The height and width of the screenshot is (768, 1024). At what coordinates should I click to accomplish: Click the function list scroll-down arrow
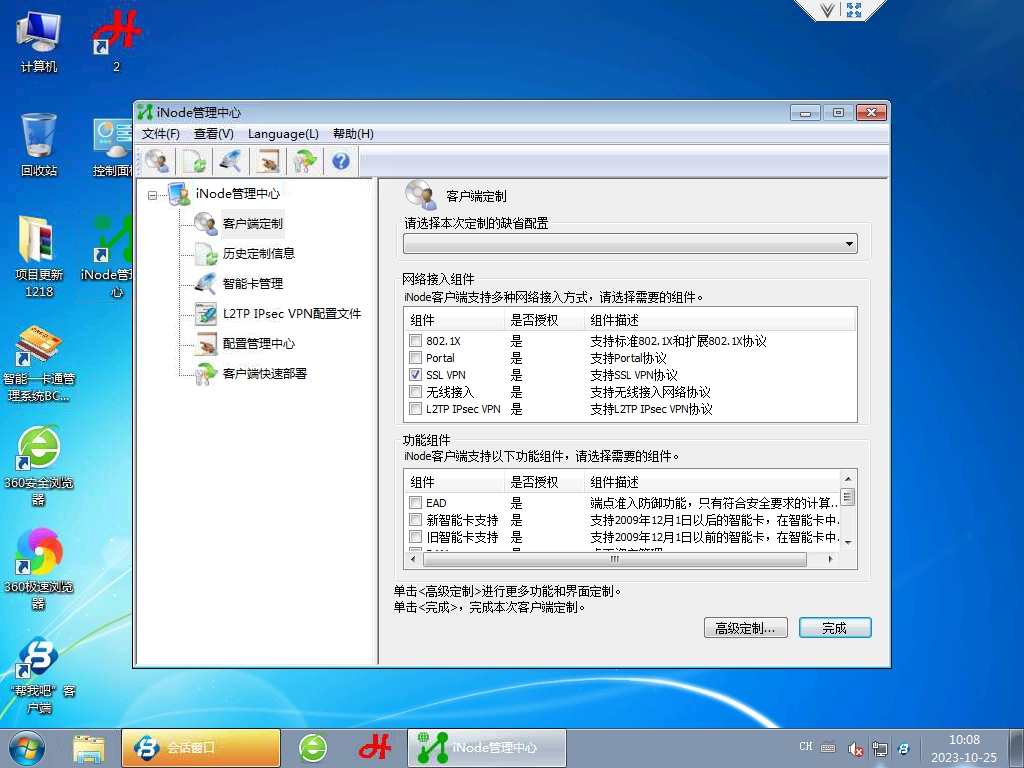(848, 543)
